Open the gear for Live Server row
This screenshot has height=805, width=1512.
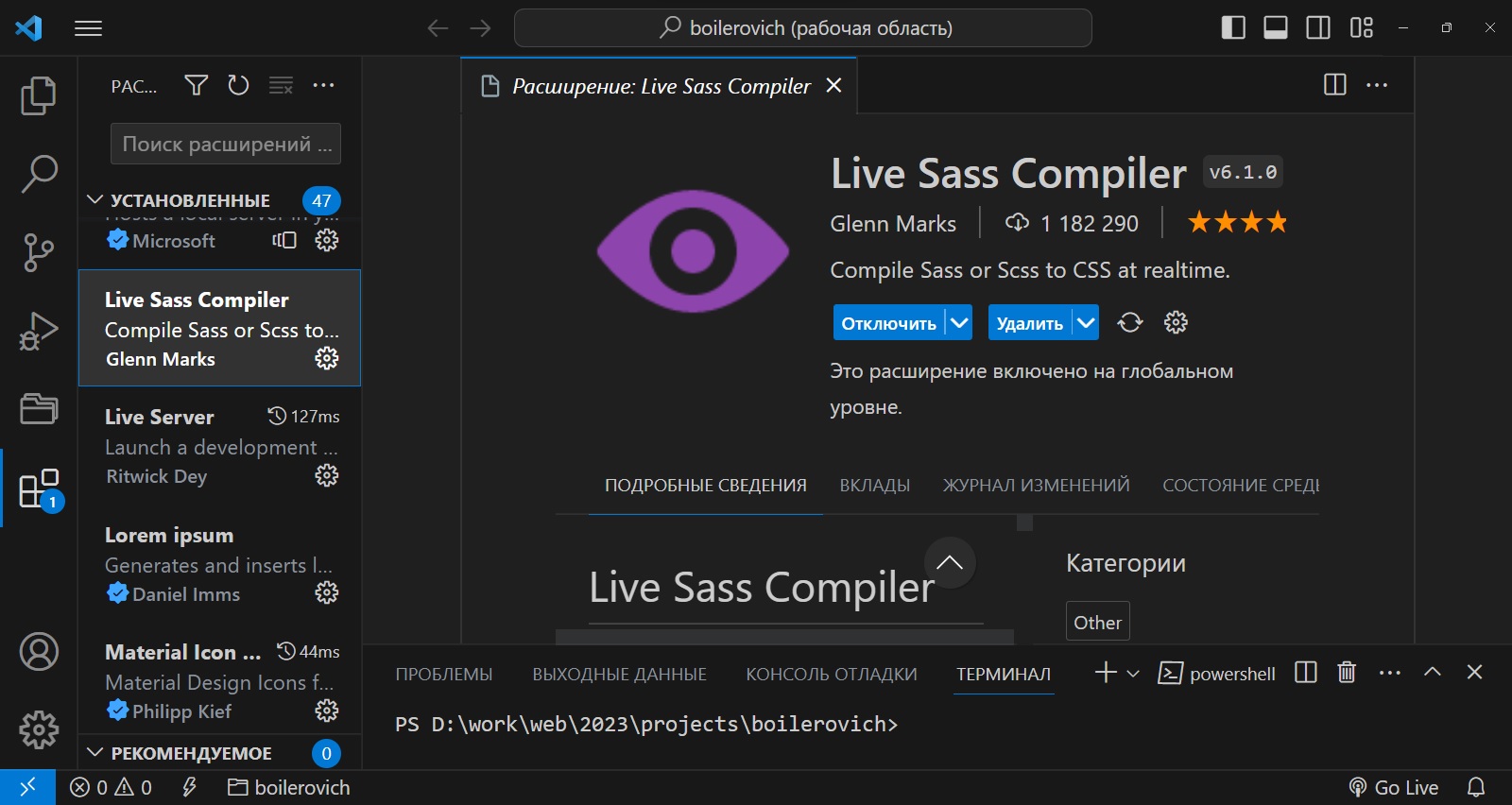point(327,475)
